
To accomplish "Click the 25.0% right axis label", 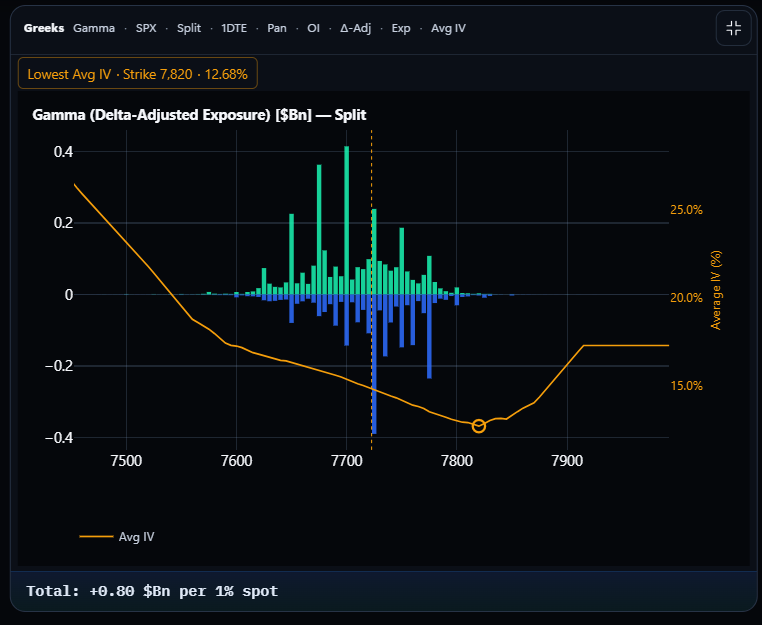I will click(x=686, y=210).
